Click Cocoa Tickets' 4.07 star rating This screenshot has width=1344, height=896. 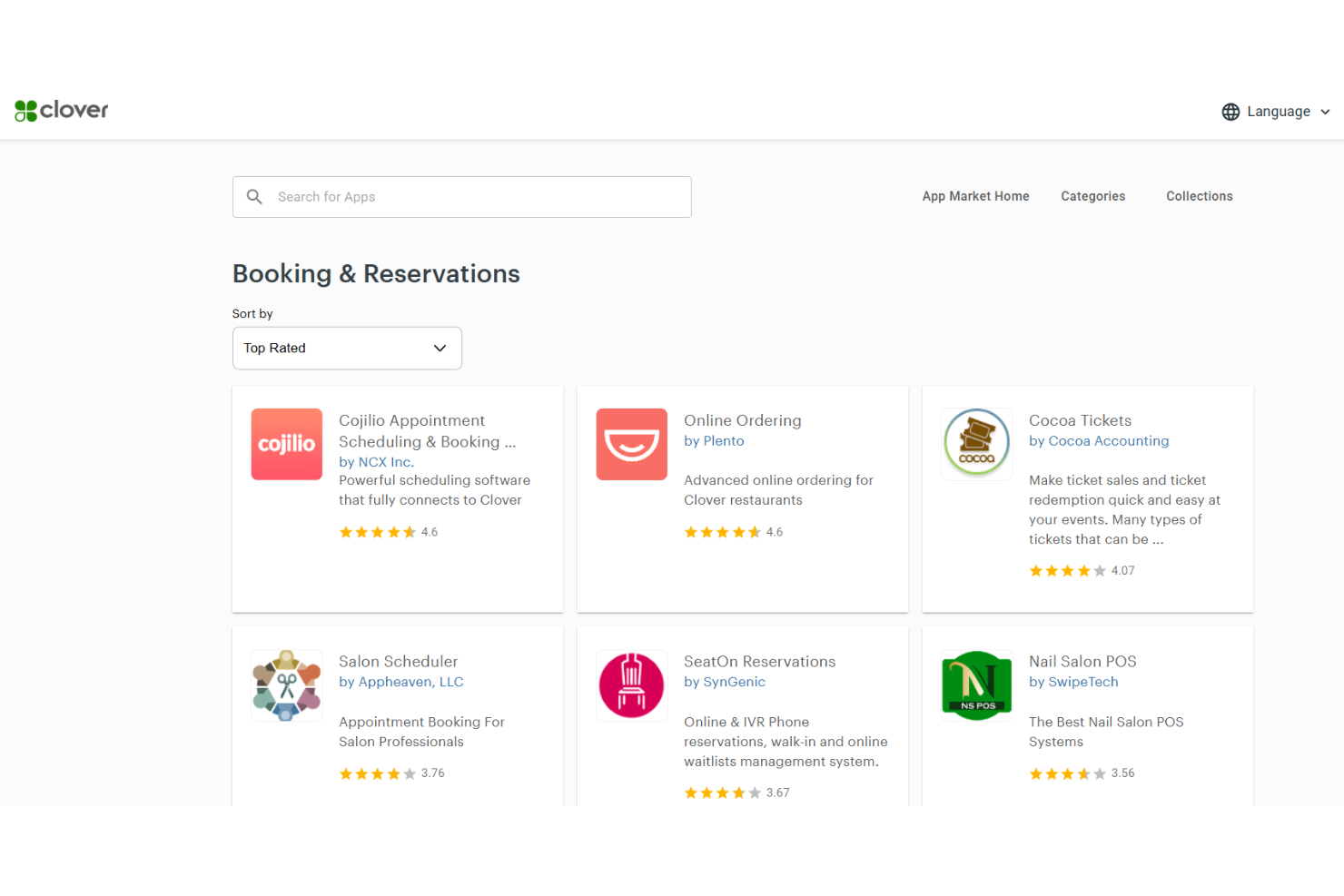pos(1082,571)
